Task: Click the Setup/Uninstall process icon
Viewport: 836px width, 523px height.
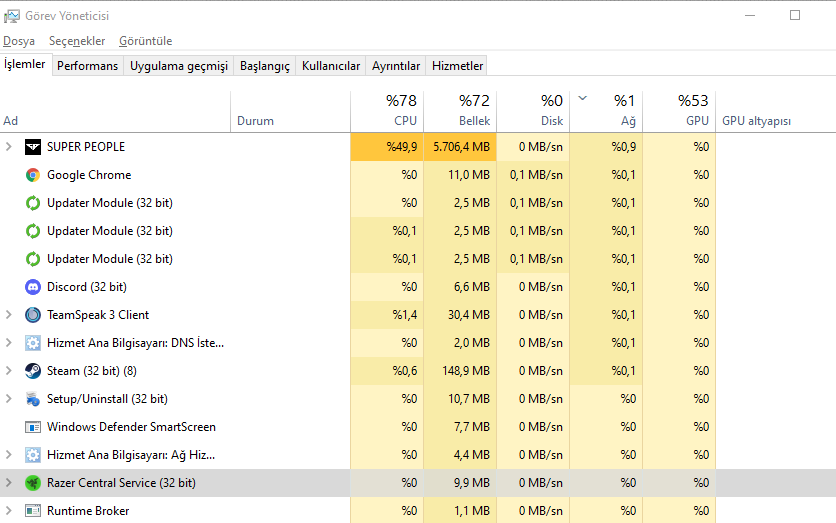Action: (33, 399)
